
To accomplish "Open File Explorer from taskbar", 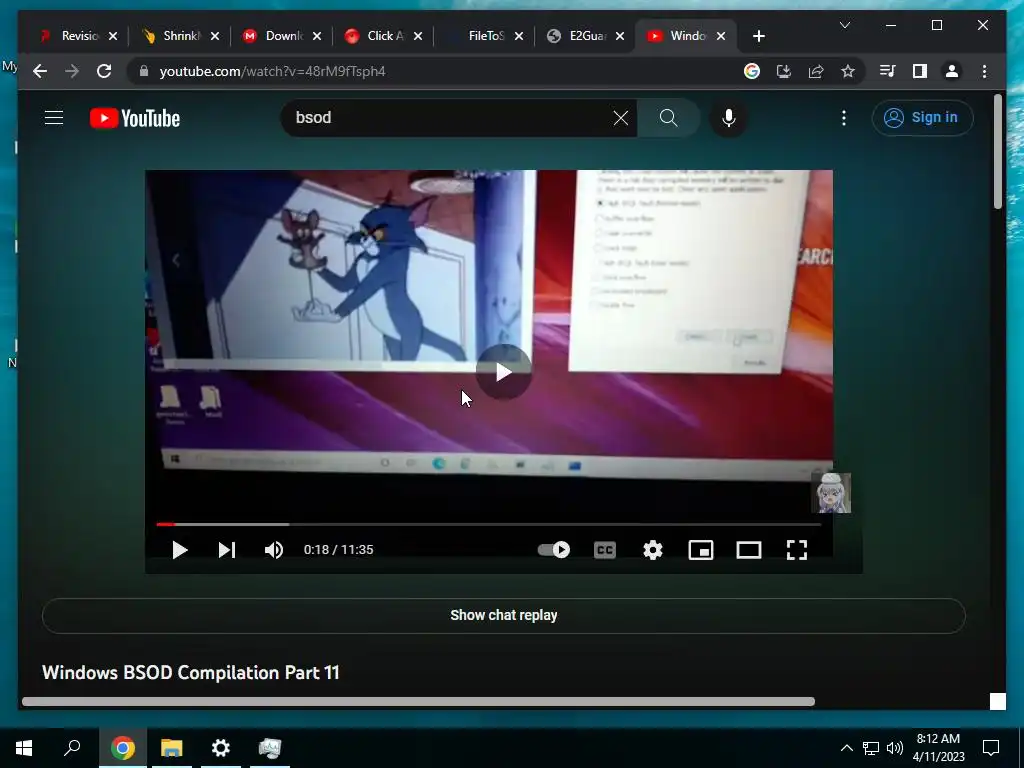I will point(171,748).
